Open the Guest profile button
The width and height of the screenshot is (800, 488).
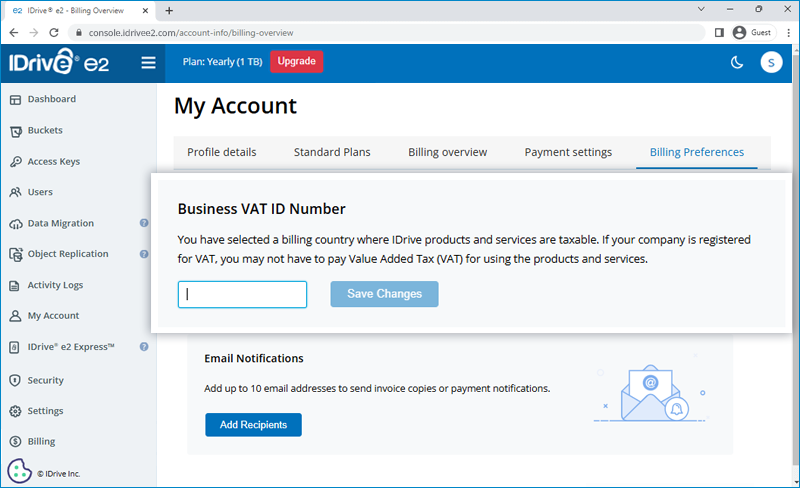click(x=753, y=33)
